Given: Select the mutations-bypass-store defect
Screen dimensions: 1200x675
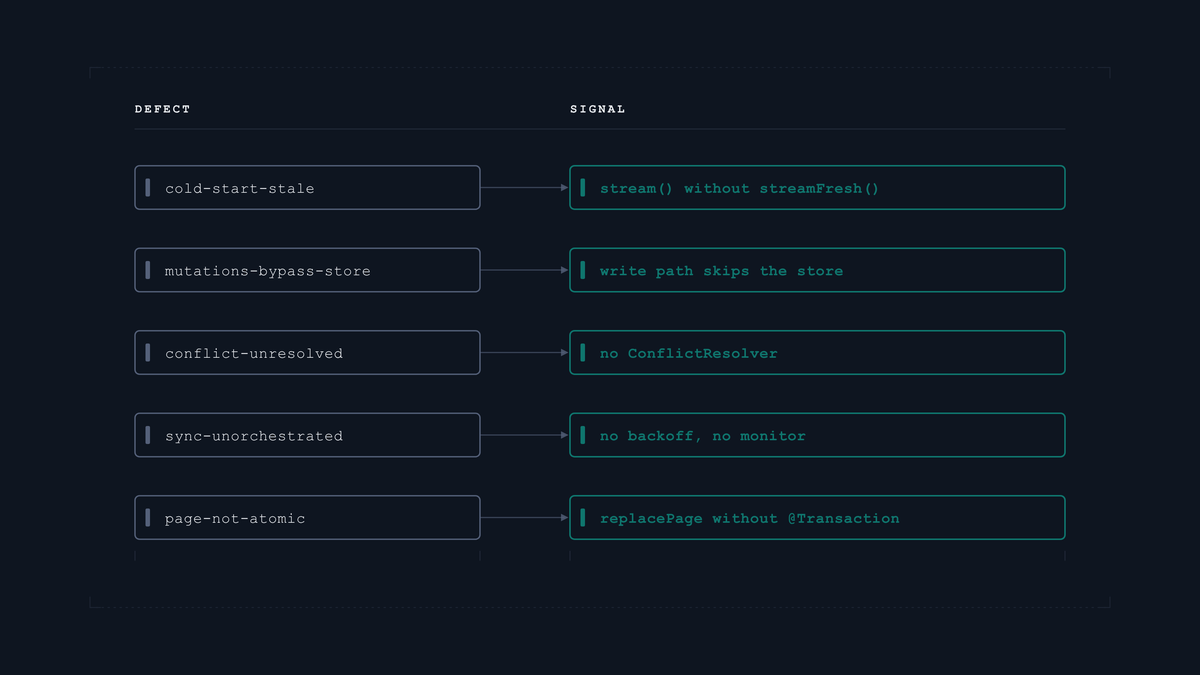Looking at the screenshot, I should tap(307, 270).
